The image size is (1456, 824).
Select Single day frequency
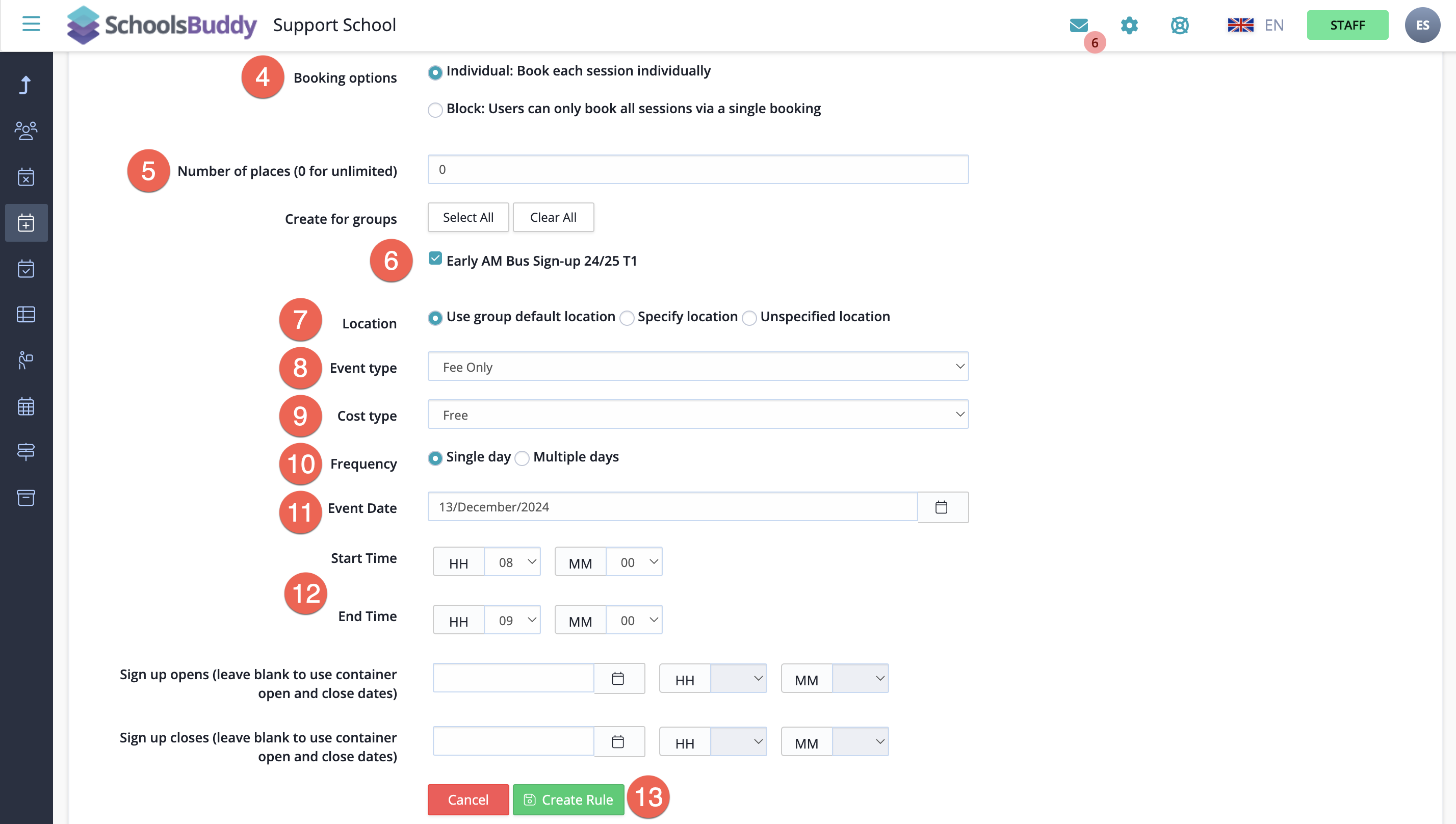(x=435, y=458)
